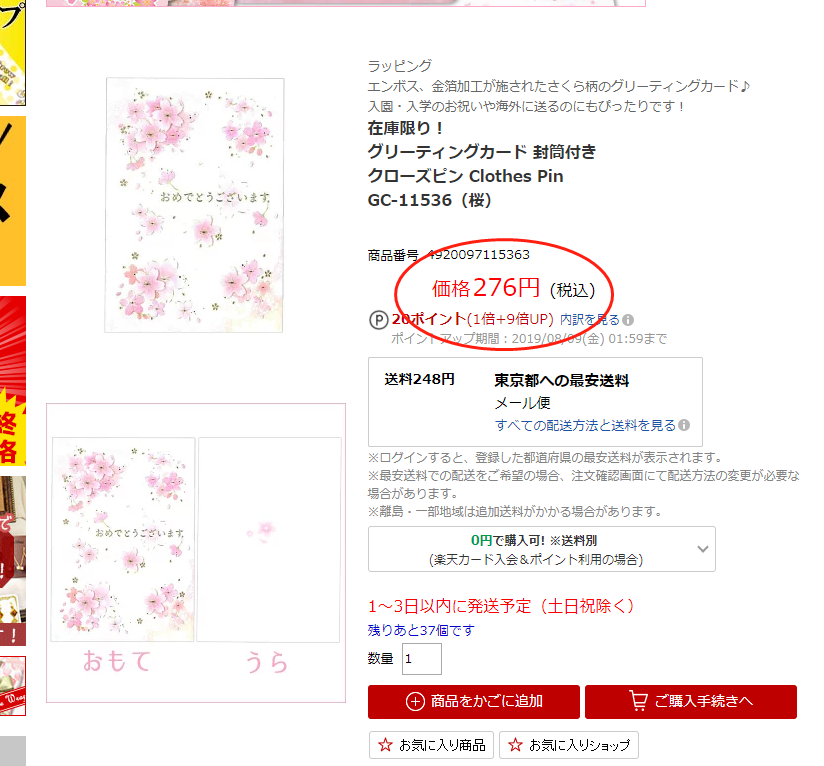Viewport: 824px width, 766px height.
Task: Open the 0円で購入可 information panel
Action: point(542,549)
